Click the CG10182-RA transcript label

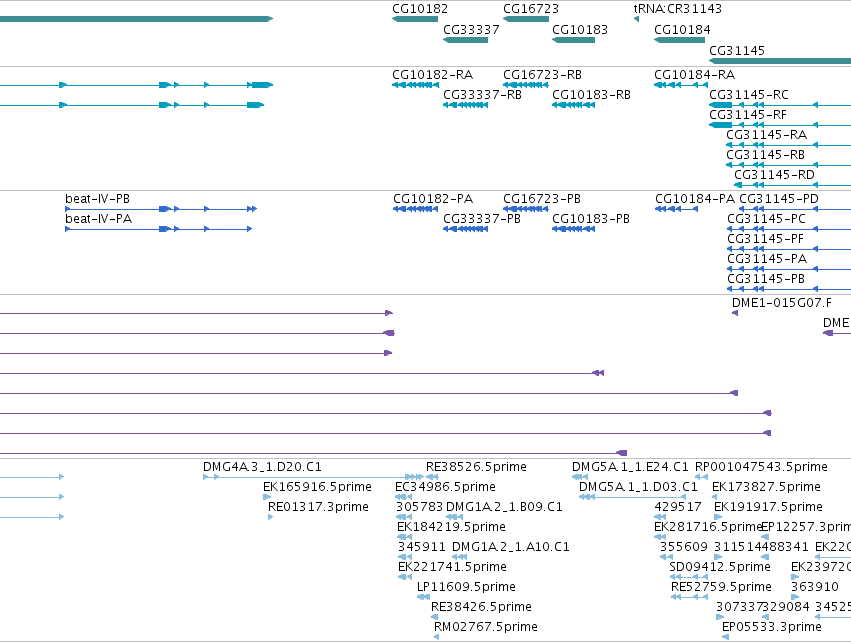[432, 75]
